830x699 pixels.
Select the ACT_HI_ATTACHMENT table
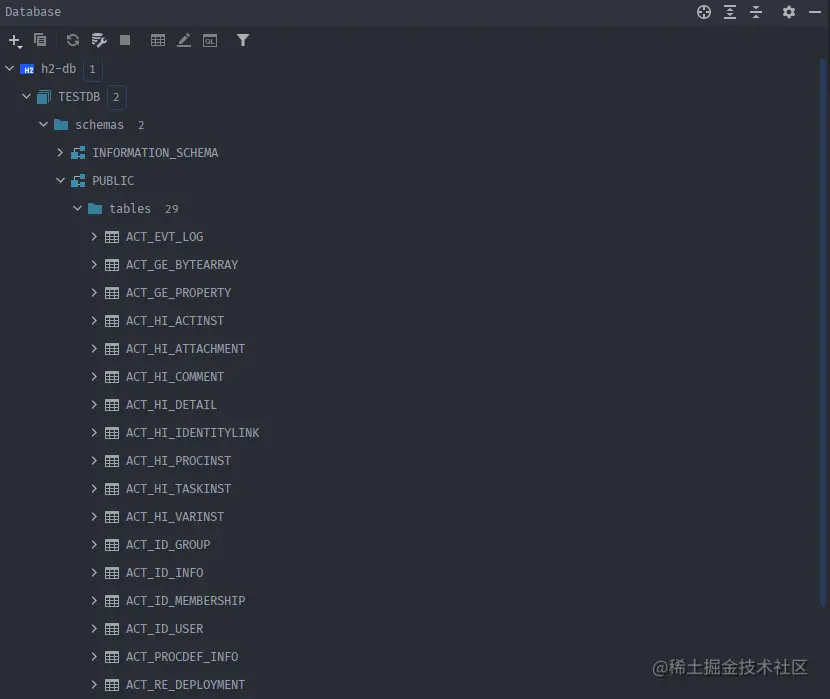(x=185, y=349)
